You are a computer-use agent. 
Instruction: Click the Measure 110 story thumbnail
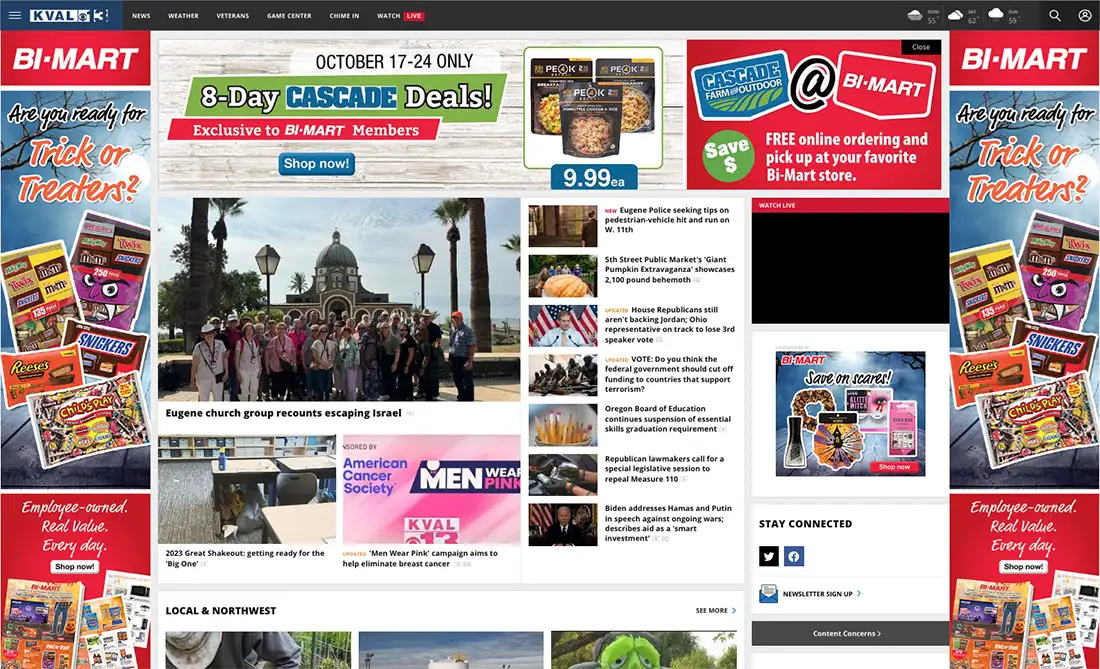point(563,475)
